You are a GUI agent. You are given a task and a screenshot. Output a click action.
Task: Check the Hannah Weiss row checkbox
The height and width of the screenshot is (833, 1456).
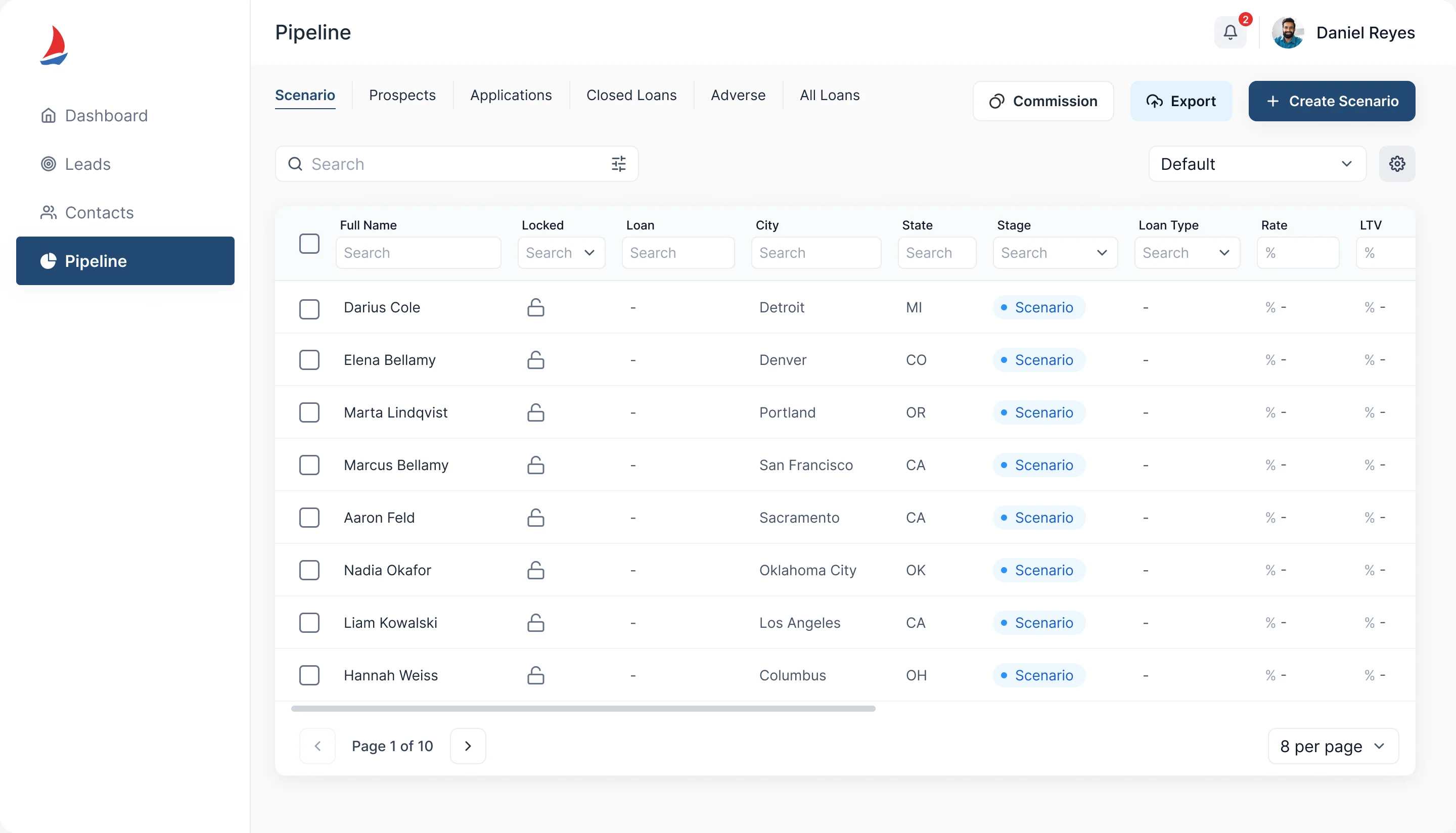click(309, 675)
